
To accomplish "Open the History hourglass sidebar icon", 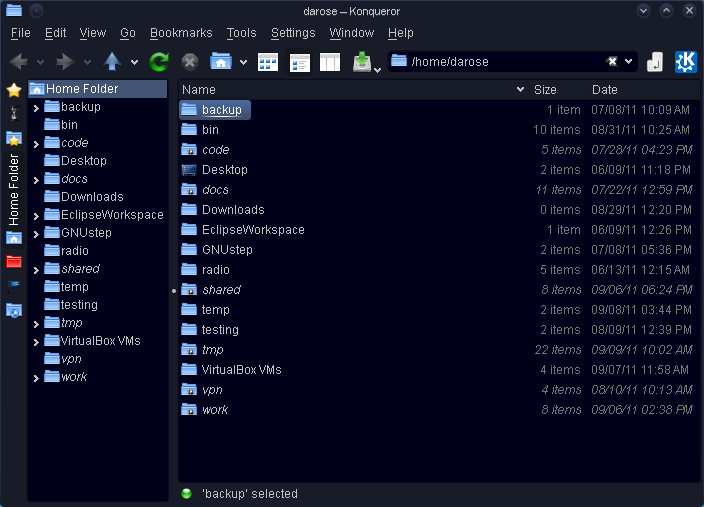I will pos(14,114).
